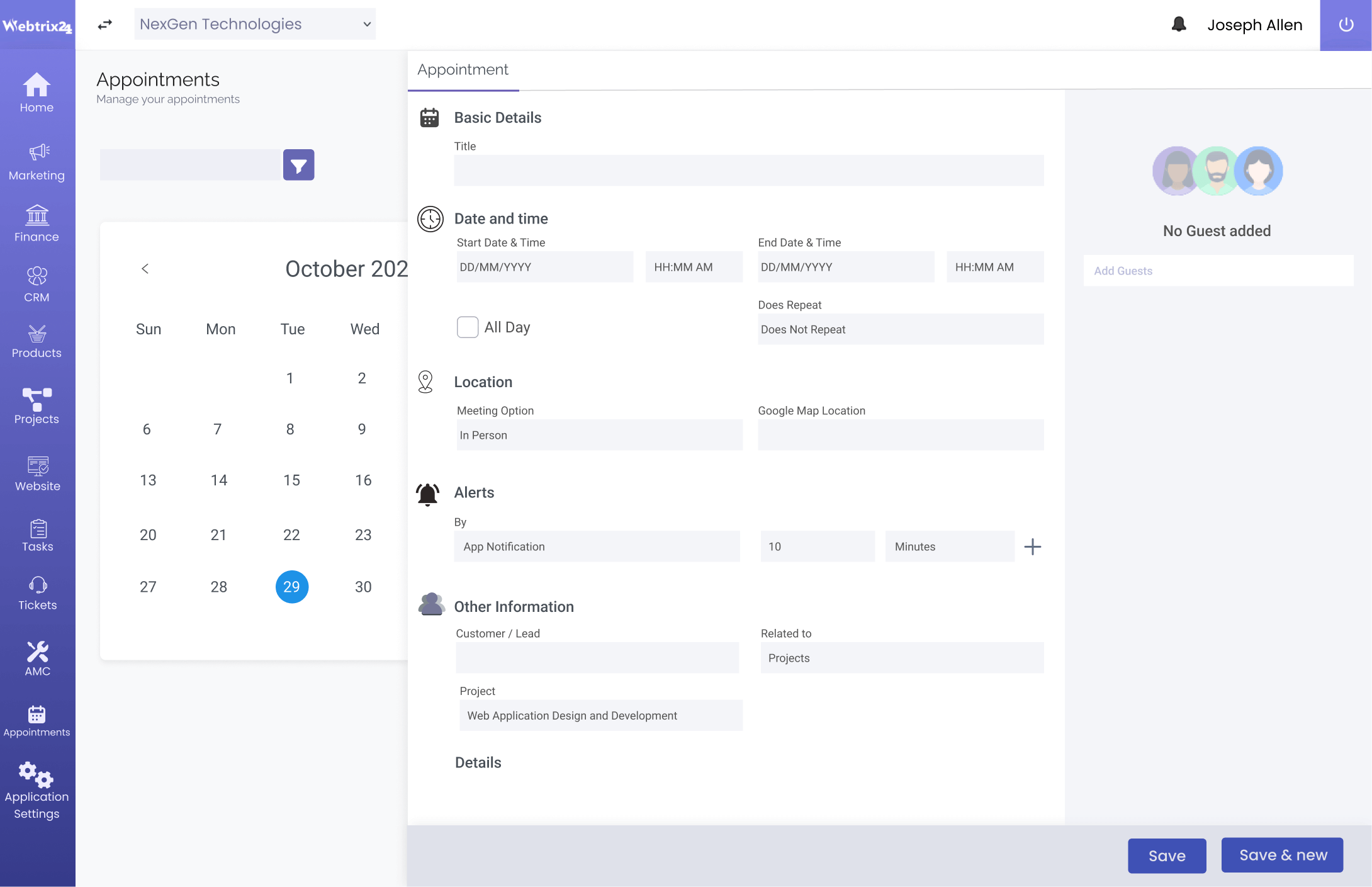The width and height of the screenshot is (1372, 887).
Task: Click the Location pin icon
Action: (x=425, y=382)
